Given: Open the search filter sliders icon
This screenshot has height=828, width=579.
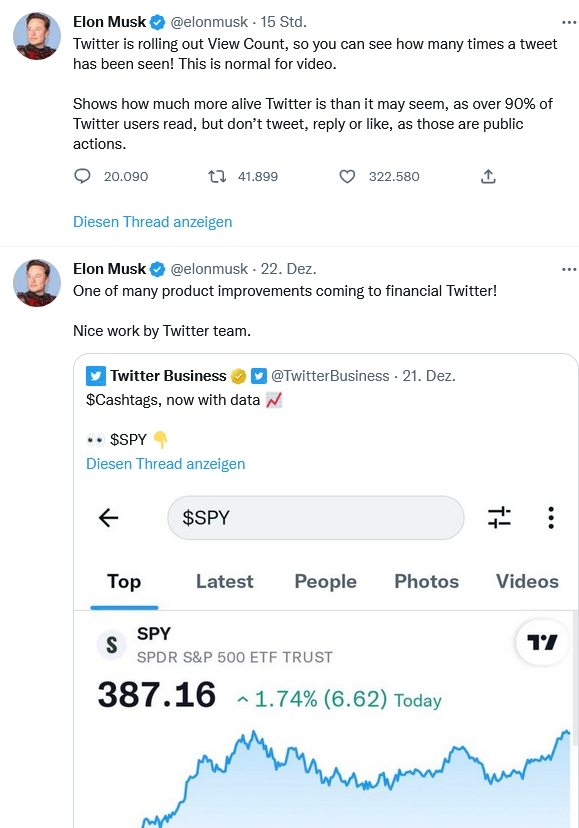Looking at the screenshot, I should (x=499, y=518).
